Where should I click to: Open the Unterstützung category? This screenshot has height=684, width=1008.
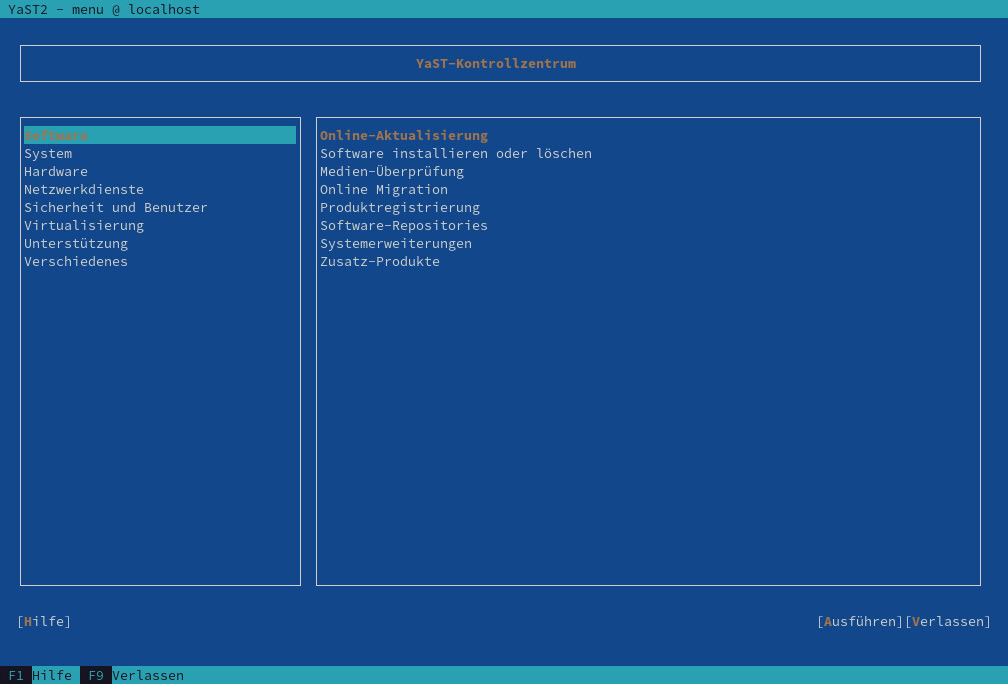76,243
